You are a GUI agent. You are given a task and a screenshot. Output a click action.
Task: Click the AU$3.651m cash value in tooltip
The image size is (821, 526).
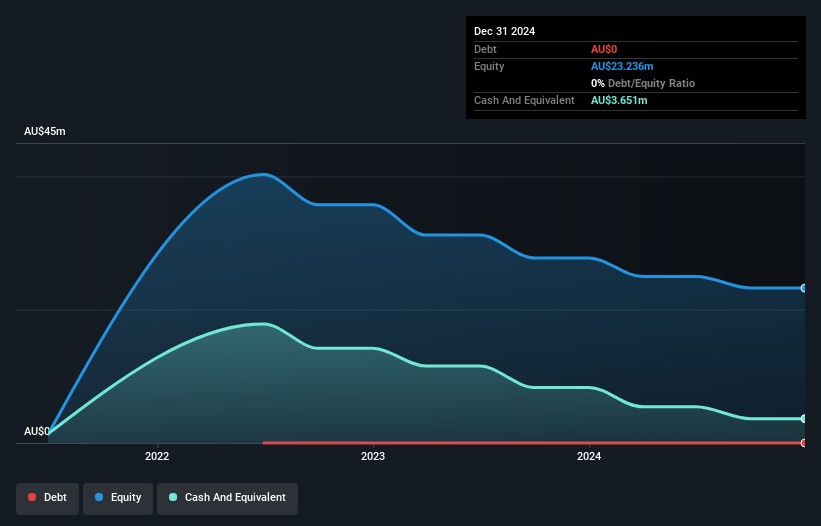point(618,100)
